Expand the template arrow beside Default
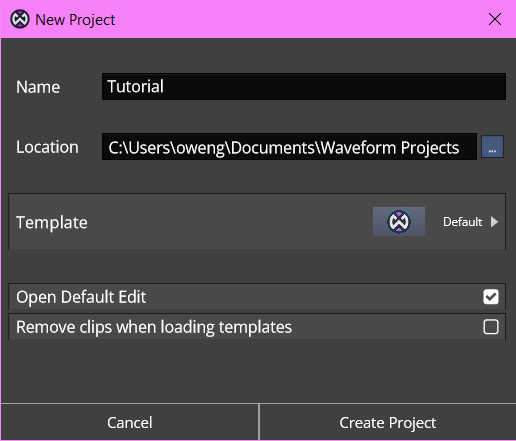 click(495, 222)
